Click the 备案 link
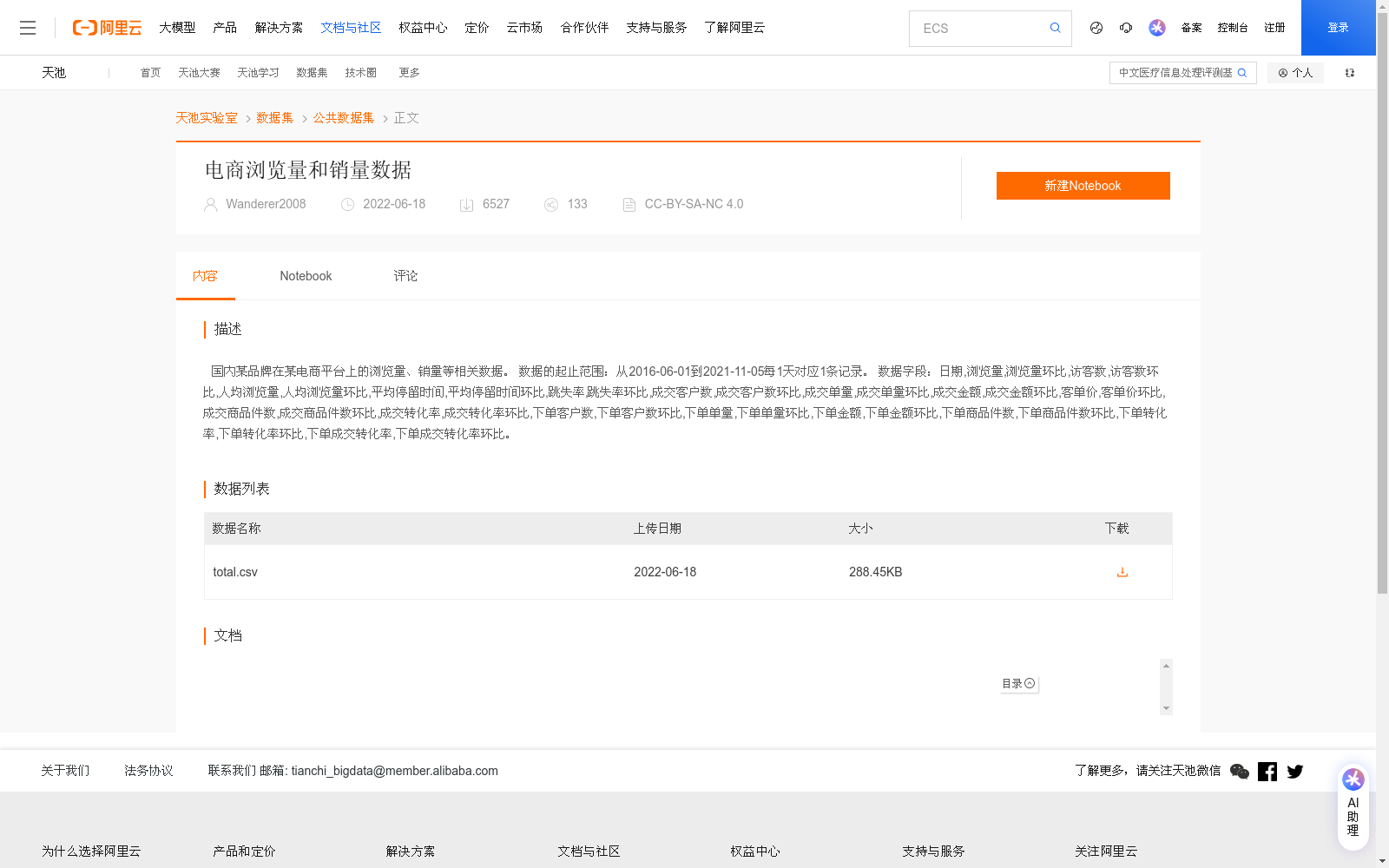The image size is (1389, 868). 1191,28
